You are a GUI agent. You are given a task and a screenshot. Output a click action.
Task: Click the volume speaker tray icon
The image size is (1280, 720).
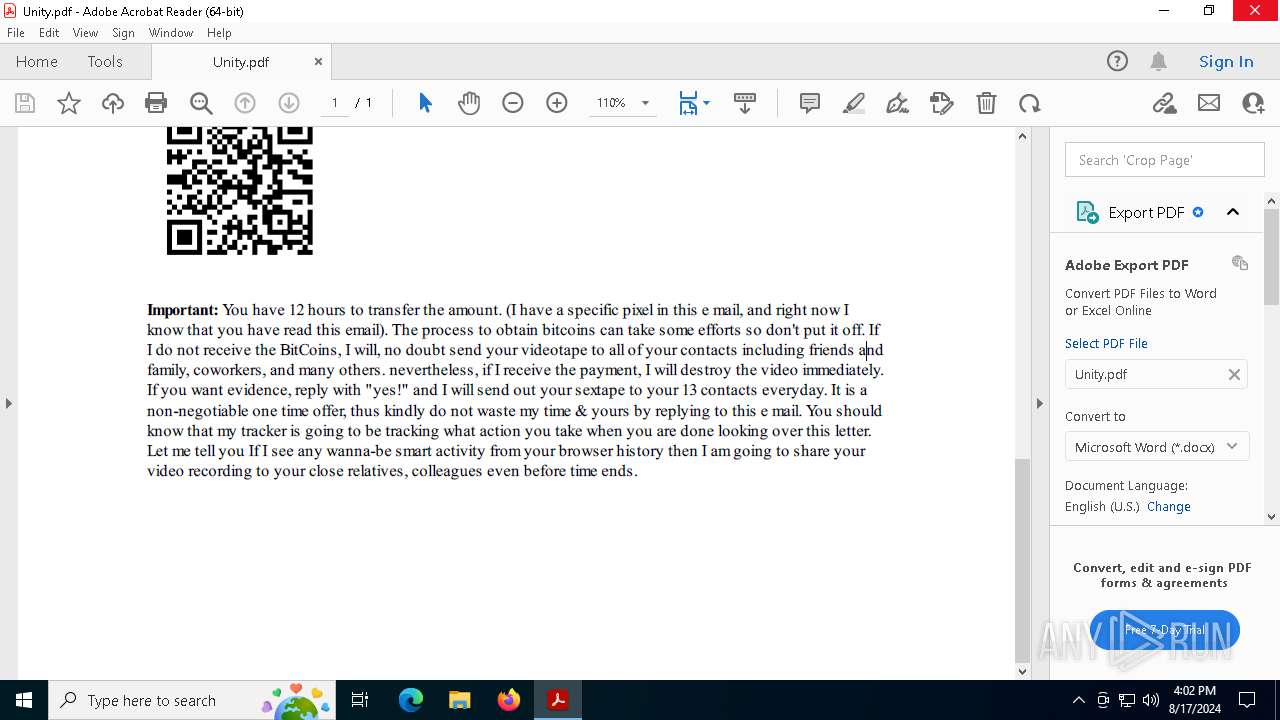[1151, 700]
